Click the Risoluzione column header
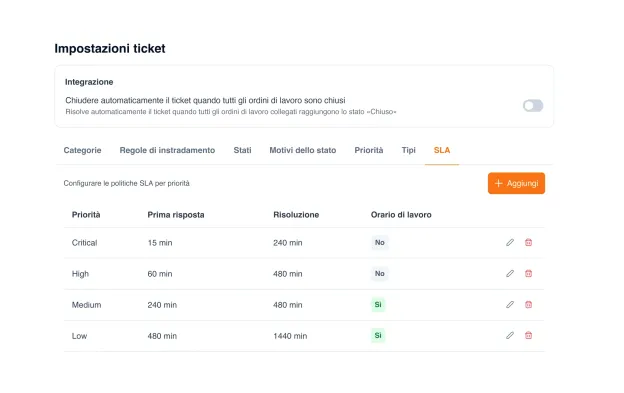This screenshot has height=393, width=624. pyautogui.click(x=296, y=215)
